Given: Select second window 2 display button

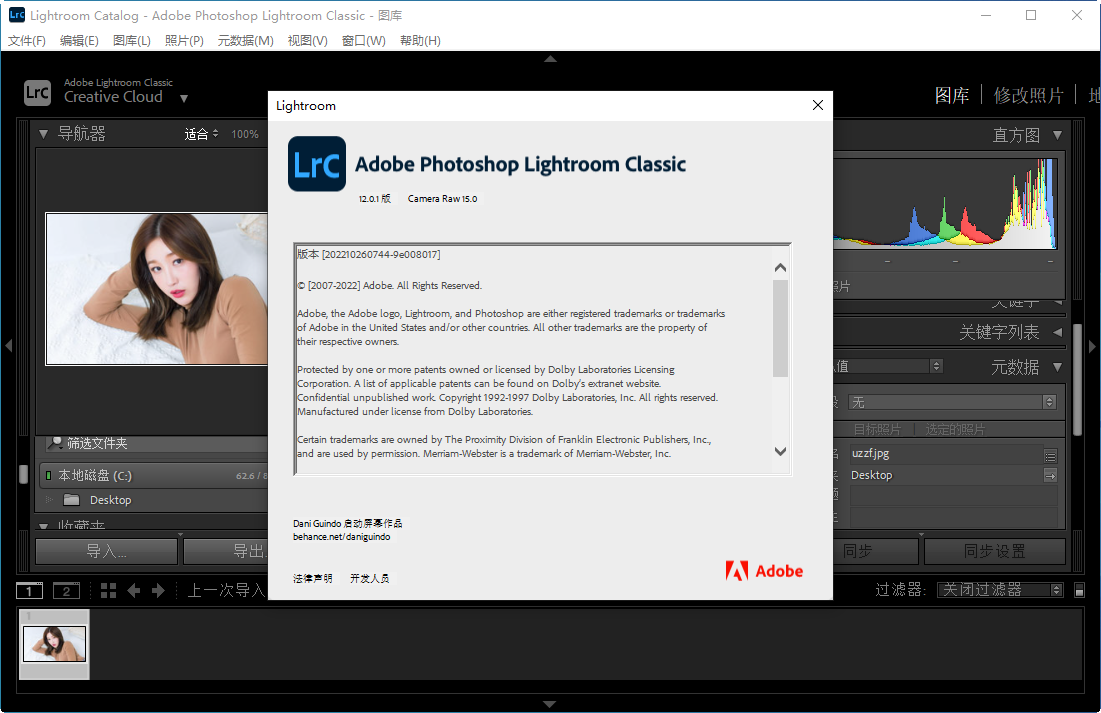Looking at the screenshot, I should point(67,591).
